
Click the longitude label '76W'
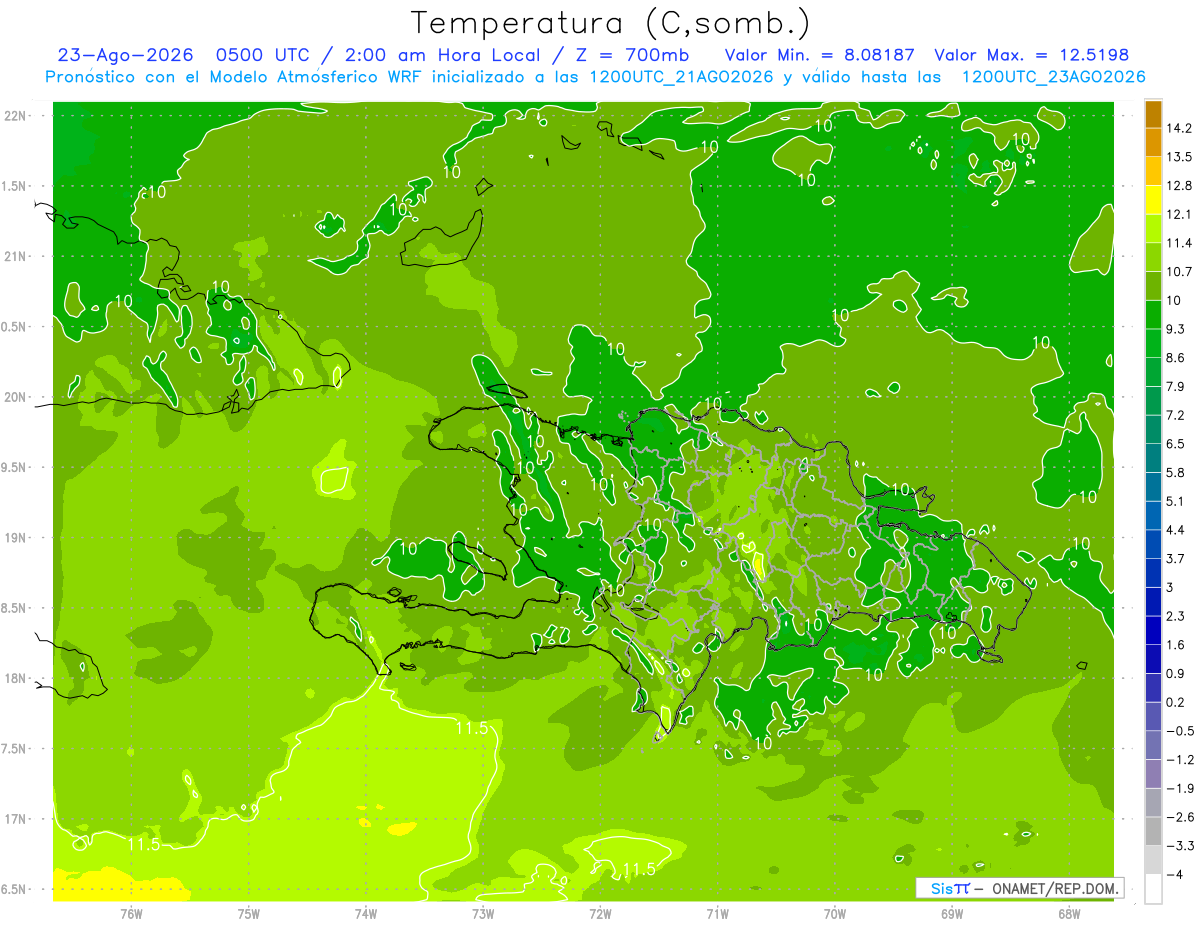(x=131, y=913)
